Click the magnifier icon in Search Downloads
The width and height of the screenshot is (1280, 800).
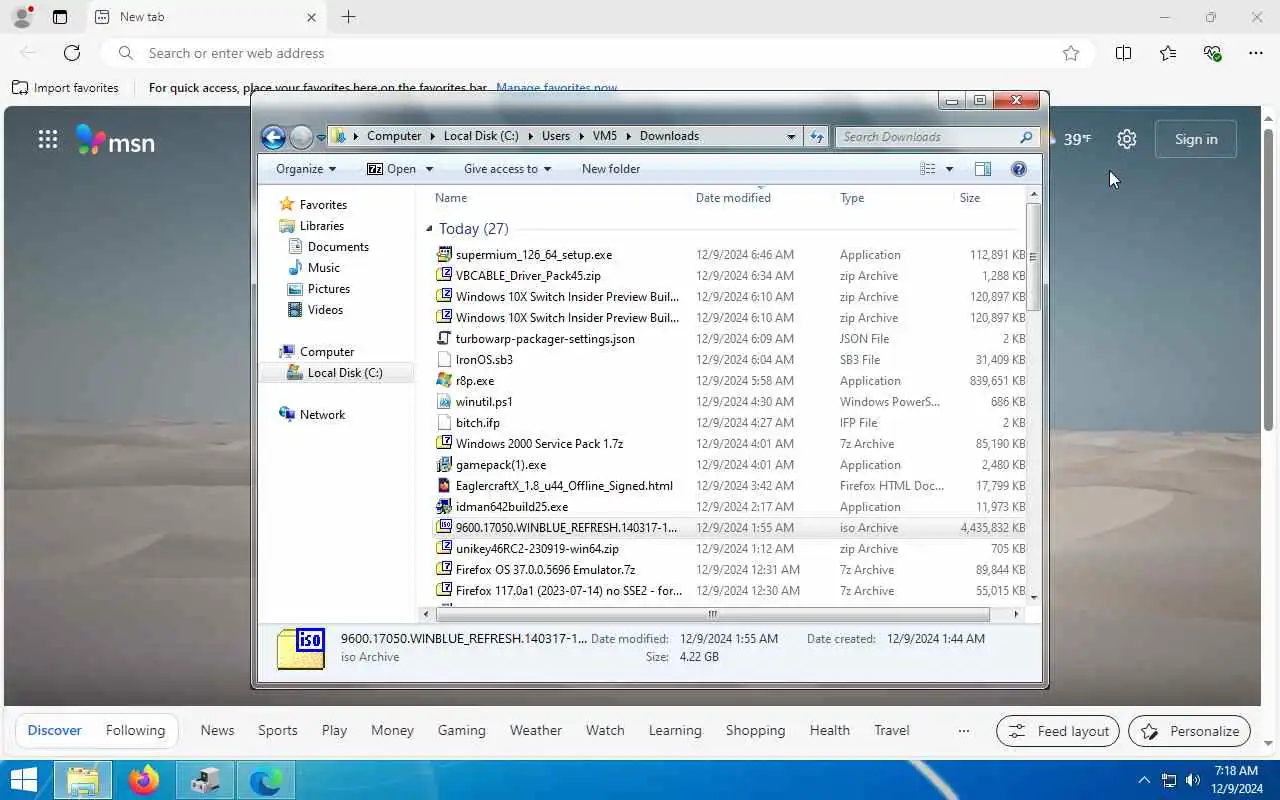tap(1026, 137)
